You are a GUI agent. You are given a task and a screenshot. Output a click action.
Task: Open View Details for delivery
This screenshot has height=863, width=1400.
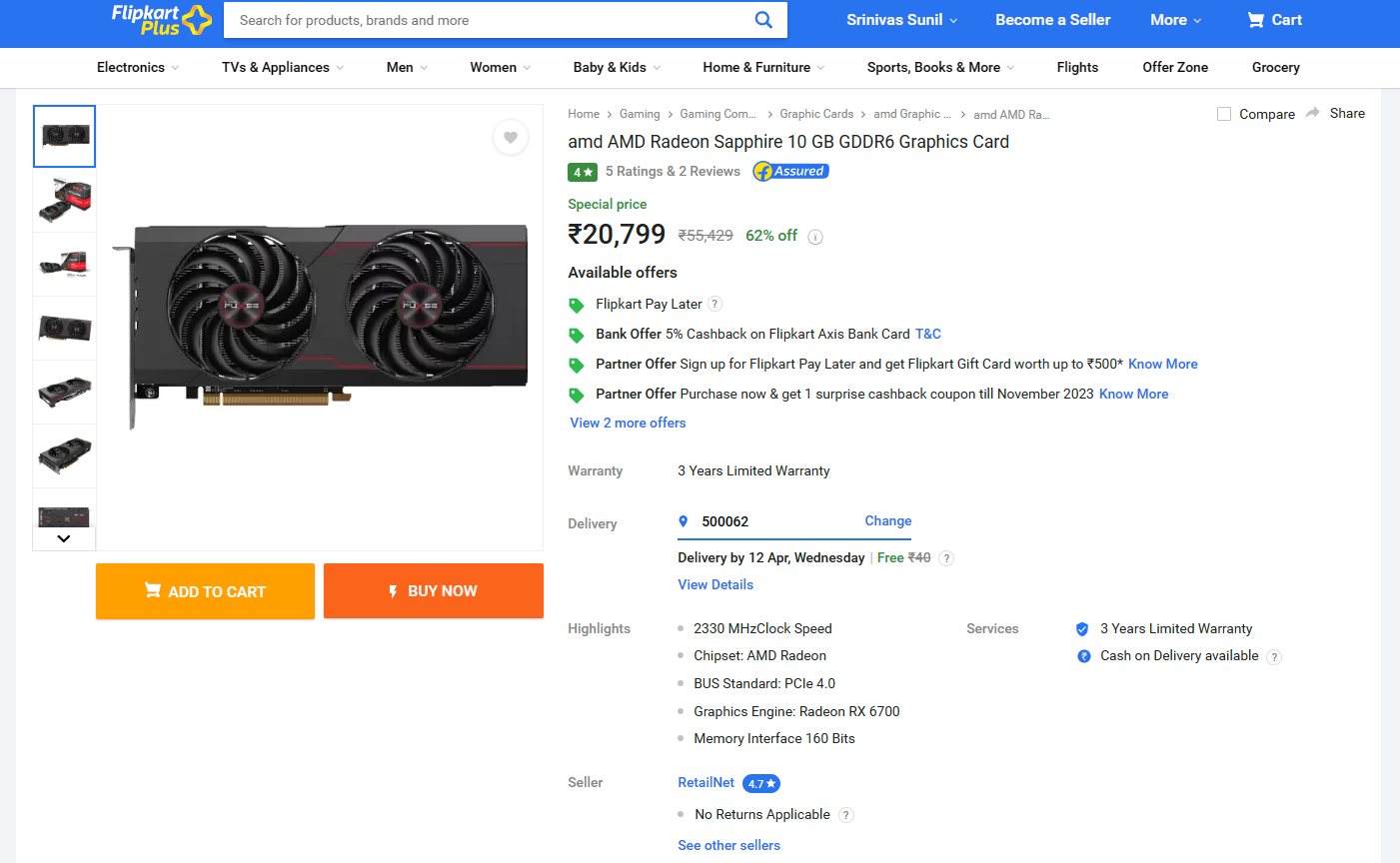pyautogui.click(x=715, y=584)
